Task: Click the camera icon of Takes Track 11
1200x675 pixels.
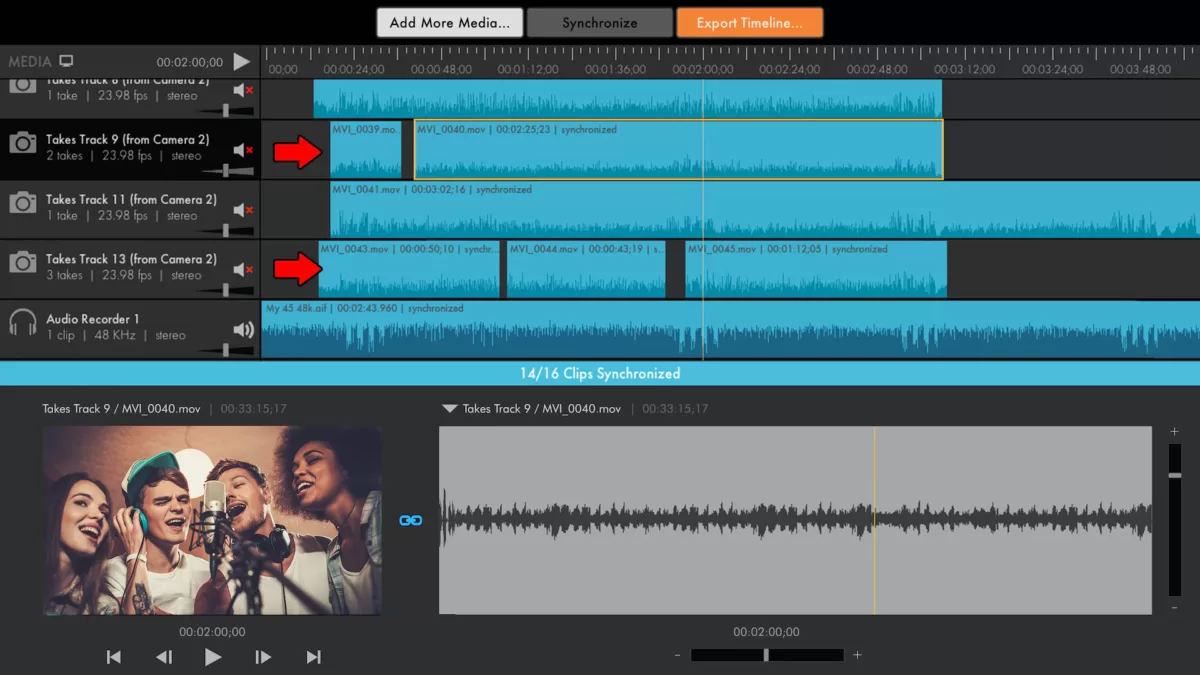Action: [x=23, y=203]
